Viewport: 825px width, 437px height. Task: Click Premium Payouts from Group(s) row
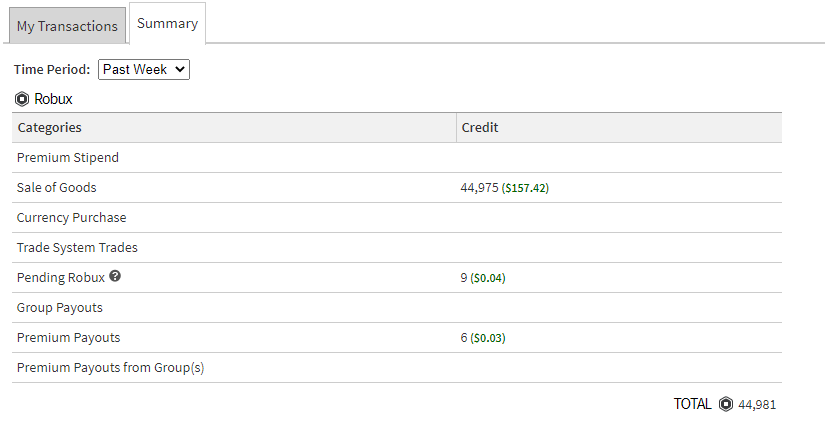click(x=397, y=368)
